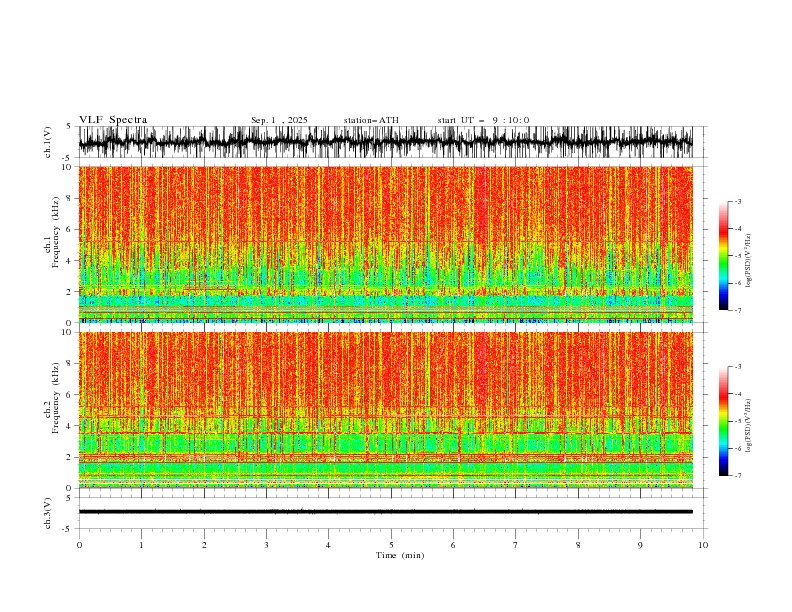
Task: Click the ch.2 PSD color bar
Action: (724, 421)
